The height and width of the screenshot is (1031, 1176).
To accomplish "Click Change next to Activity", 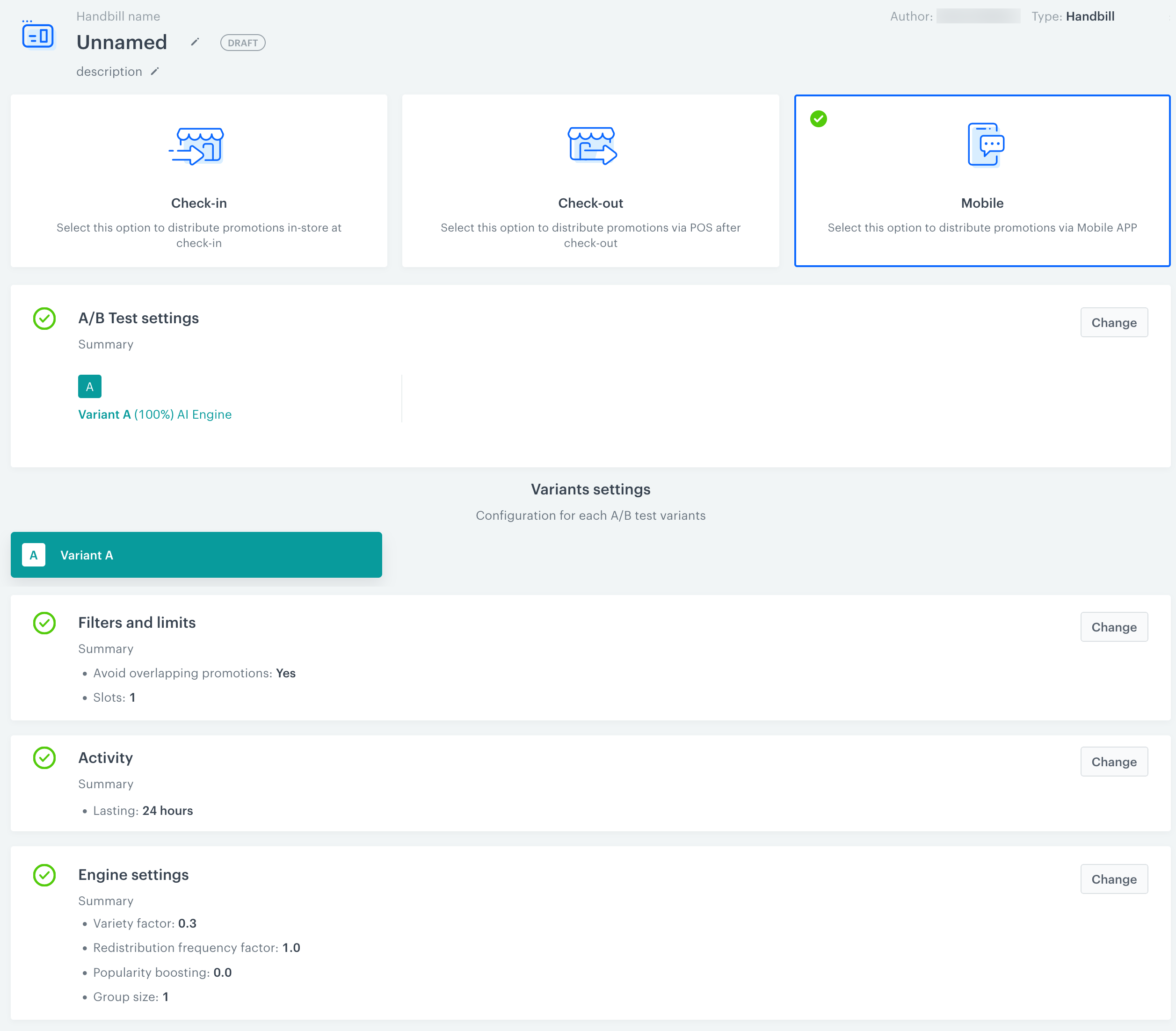I will coord(1114,761).
